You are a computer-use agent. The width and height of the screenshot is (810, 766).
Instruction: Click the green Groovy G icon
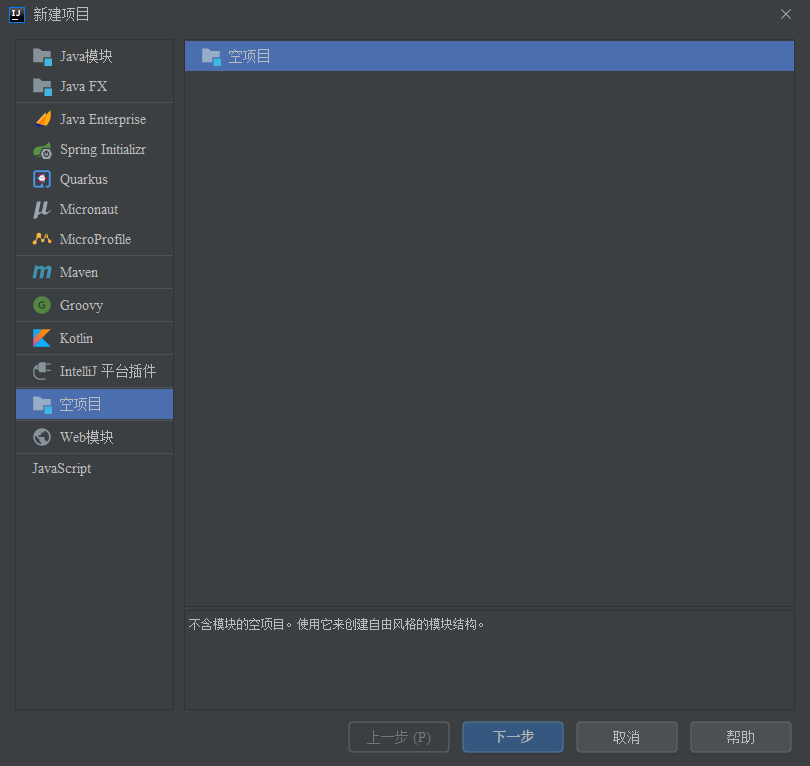pyautogui.click(x=42, y=305)
